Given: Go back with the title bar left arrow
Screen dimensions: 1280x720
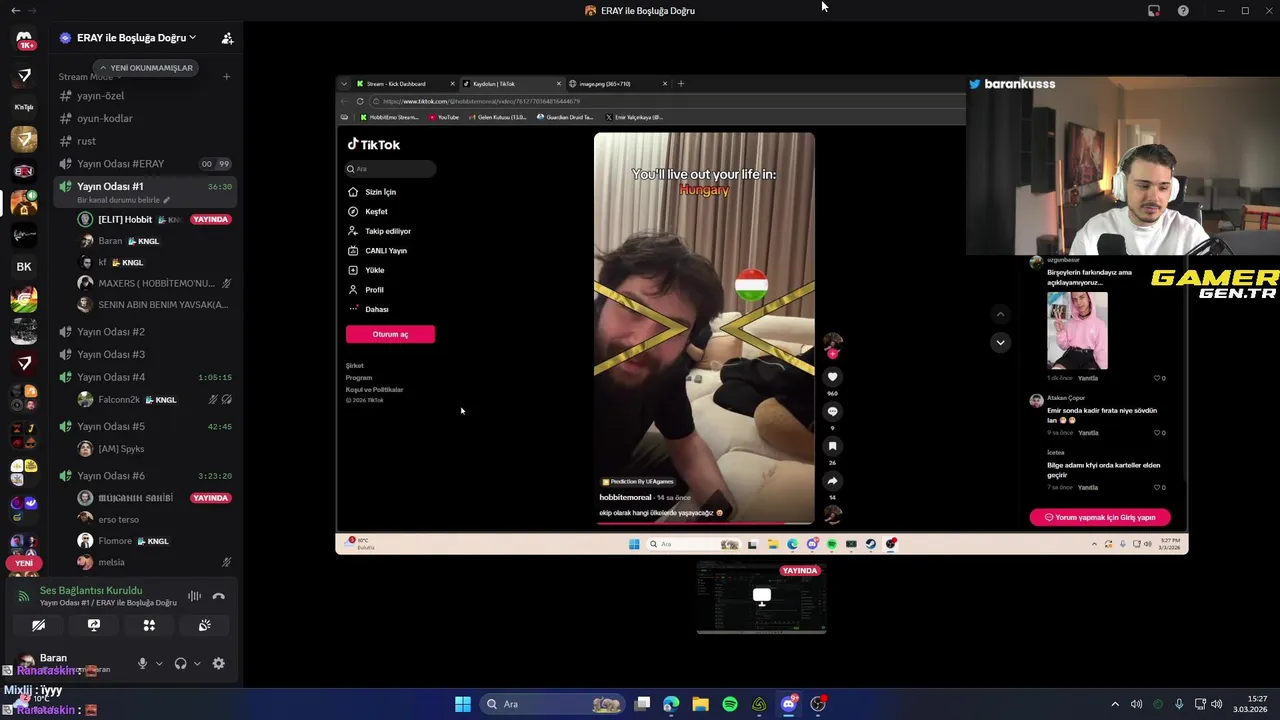Looking at the screenshot, I should tap(15, 10).
